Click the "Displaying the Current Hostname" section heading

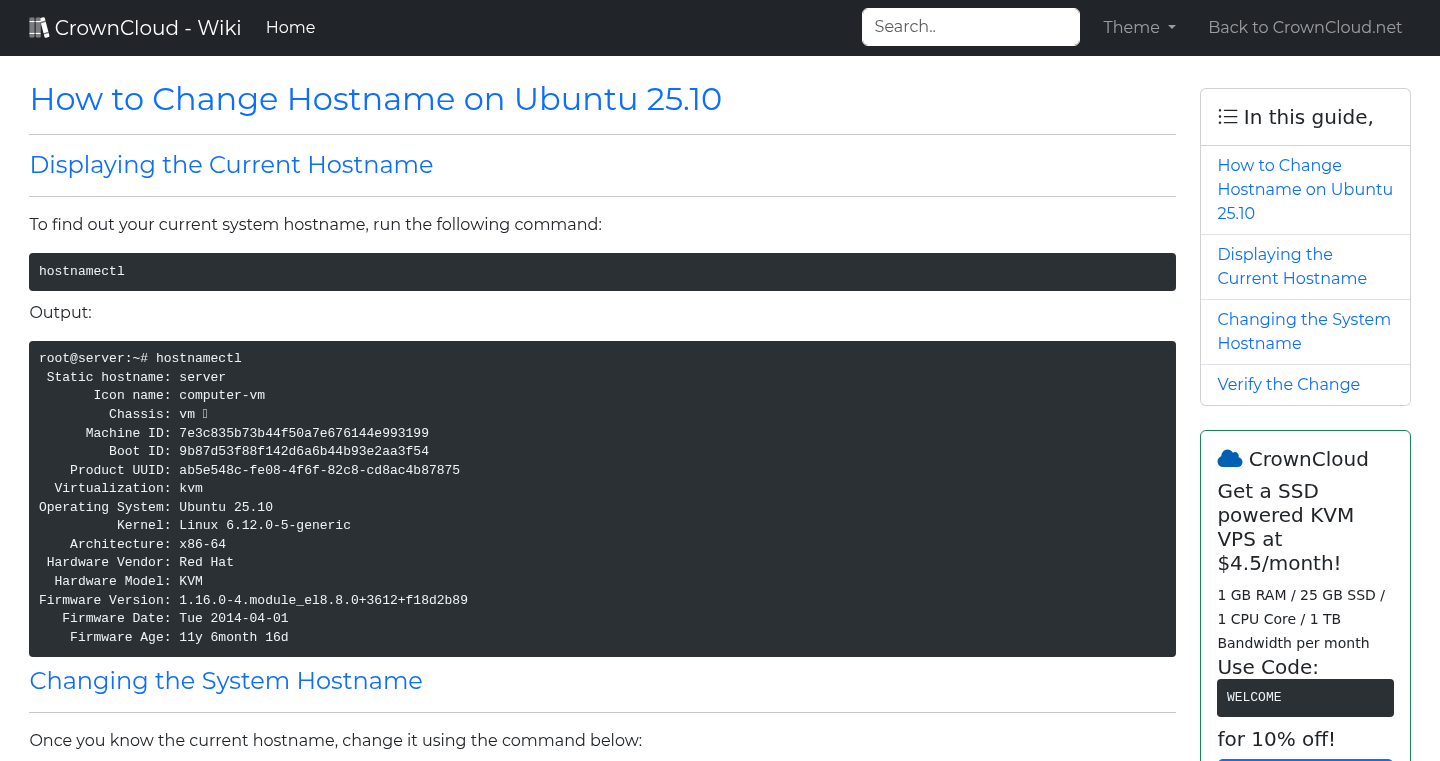tap(231, 164)
